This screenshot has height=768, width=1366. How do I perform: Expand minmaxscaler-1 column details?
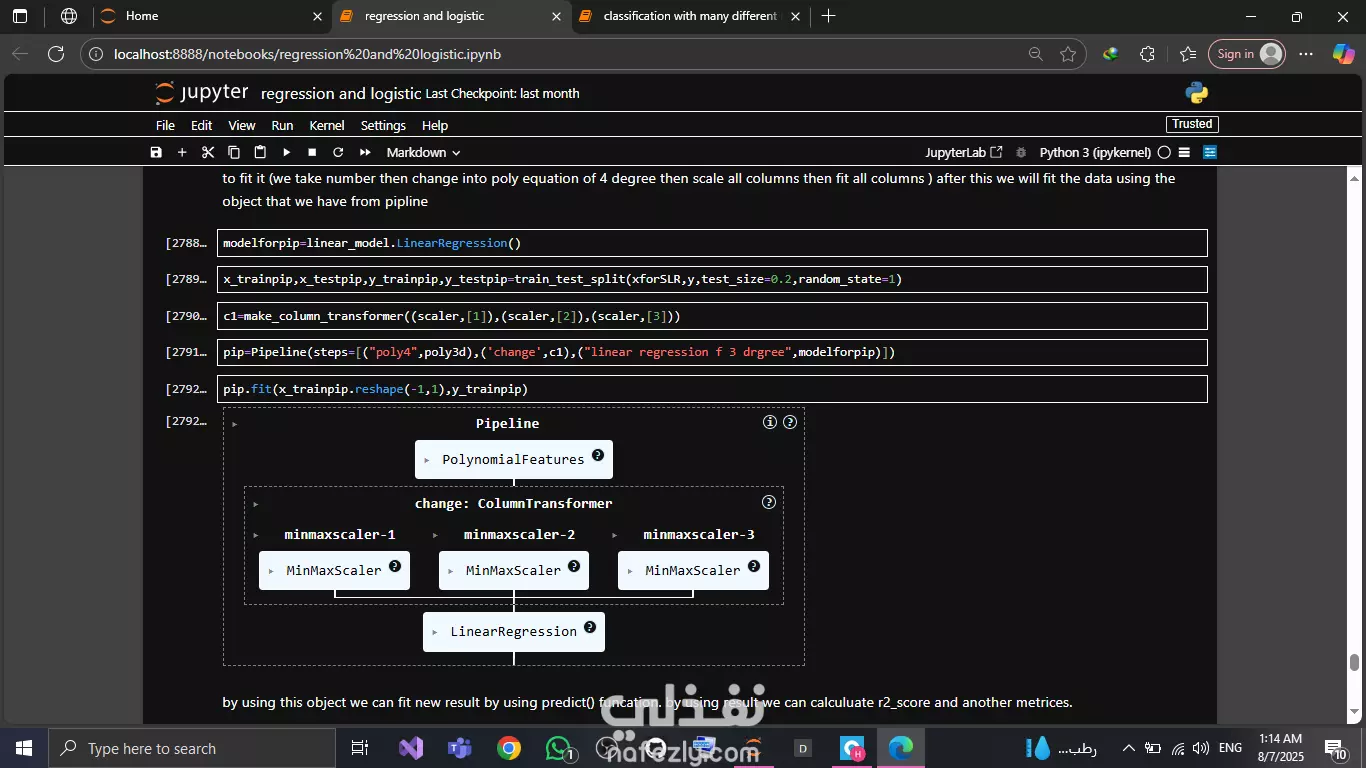[256, 535]
